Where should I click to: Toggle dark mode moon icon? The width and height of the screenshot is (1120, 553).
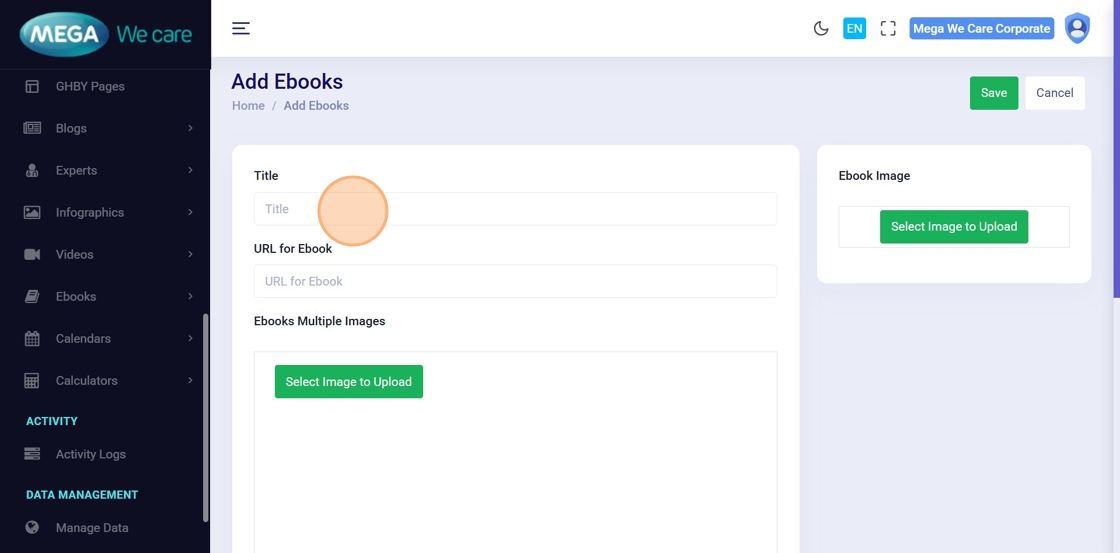coord(821,28)
